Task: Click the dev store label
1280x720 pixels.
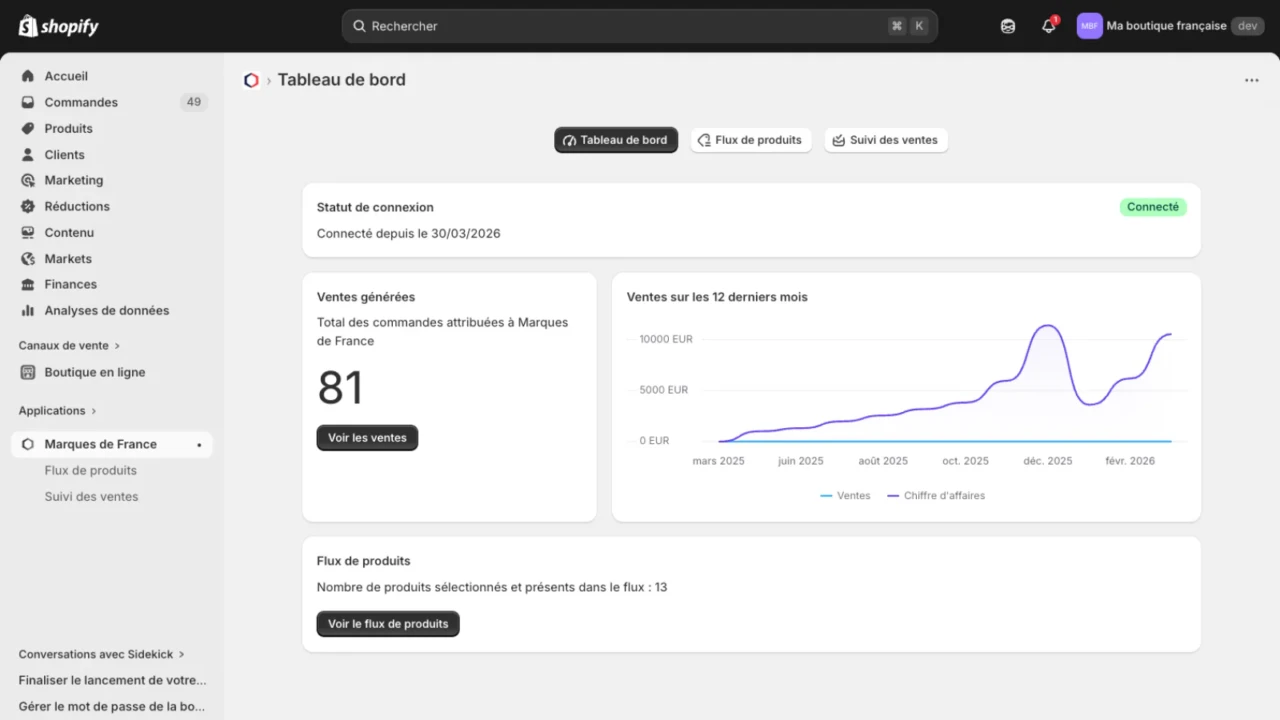Action: coord(1247,26)
